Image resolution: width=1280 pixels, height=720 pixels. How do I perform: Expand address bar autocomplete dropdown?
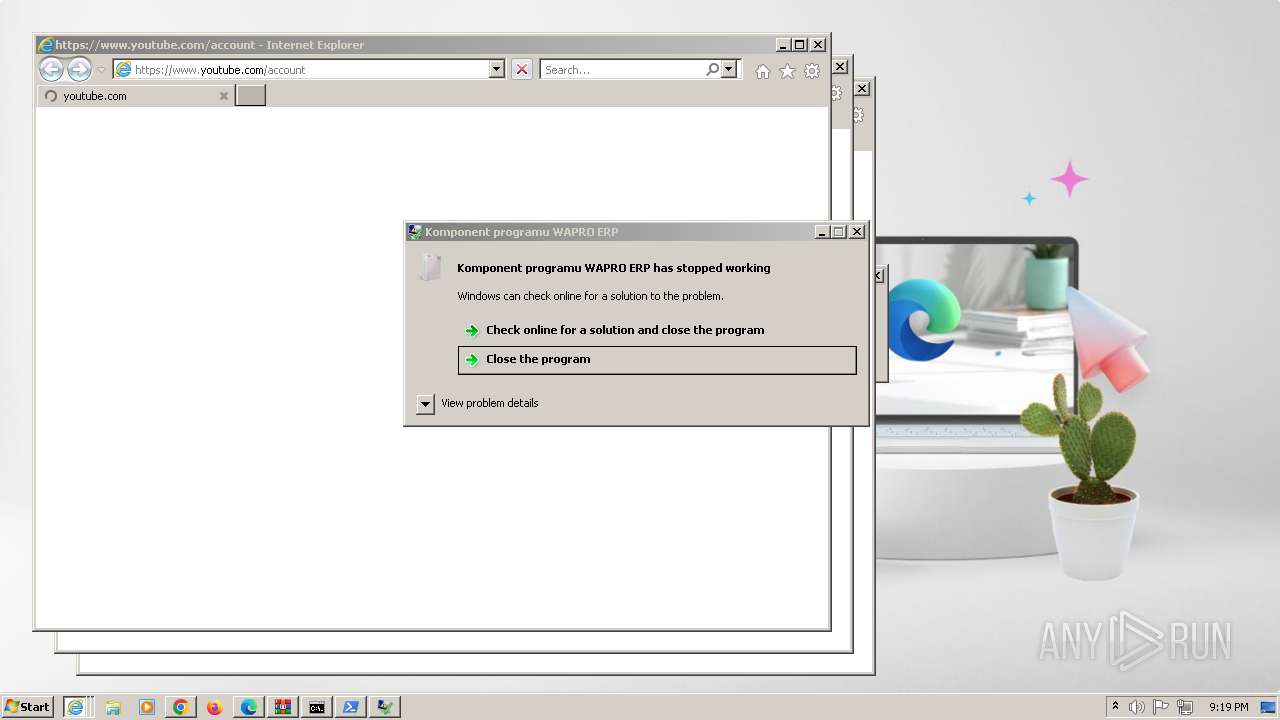497,69
